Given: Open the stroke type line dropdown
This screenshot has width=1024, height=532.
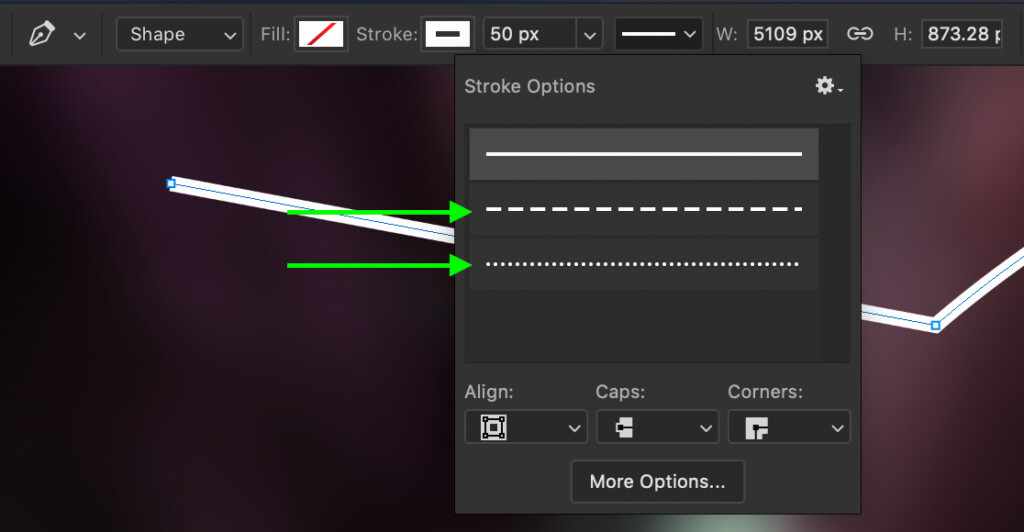Looking at the screenshot, I should [x=658, y=34].
